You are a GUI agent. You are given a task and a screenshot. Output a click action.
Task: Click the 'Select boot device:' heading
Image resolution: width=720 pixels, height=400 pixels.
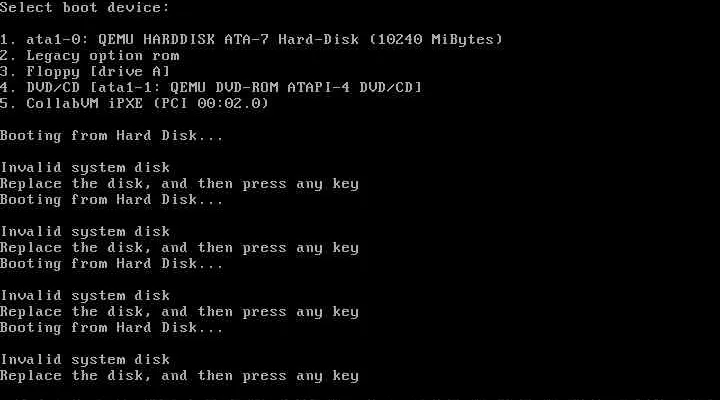pos(85,8)
